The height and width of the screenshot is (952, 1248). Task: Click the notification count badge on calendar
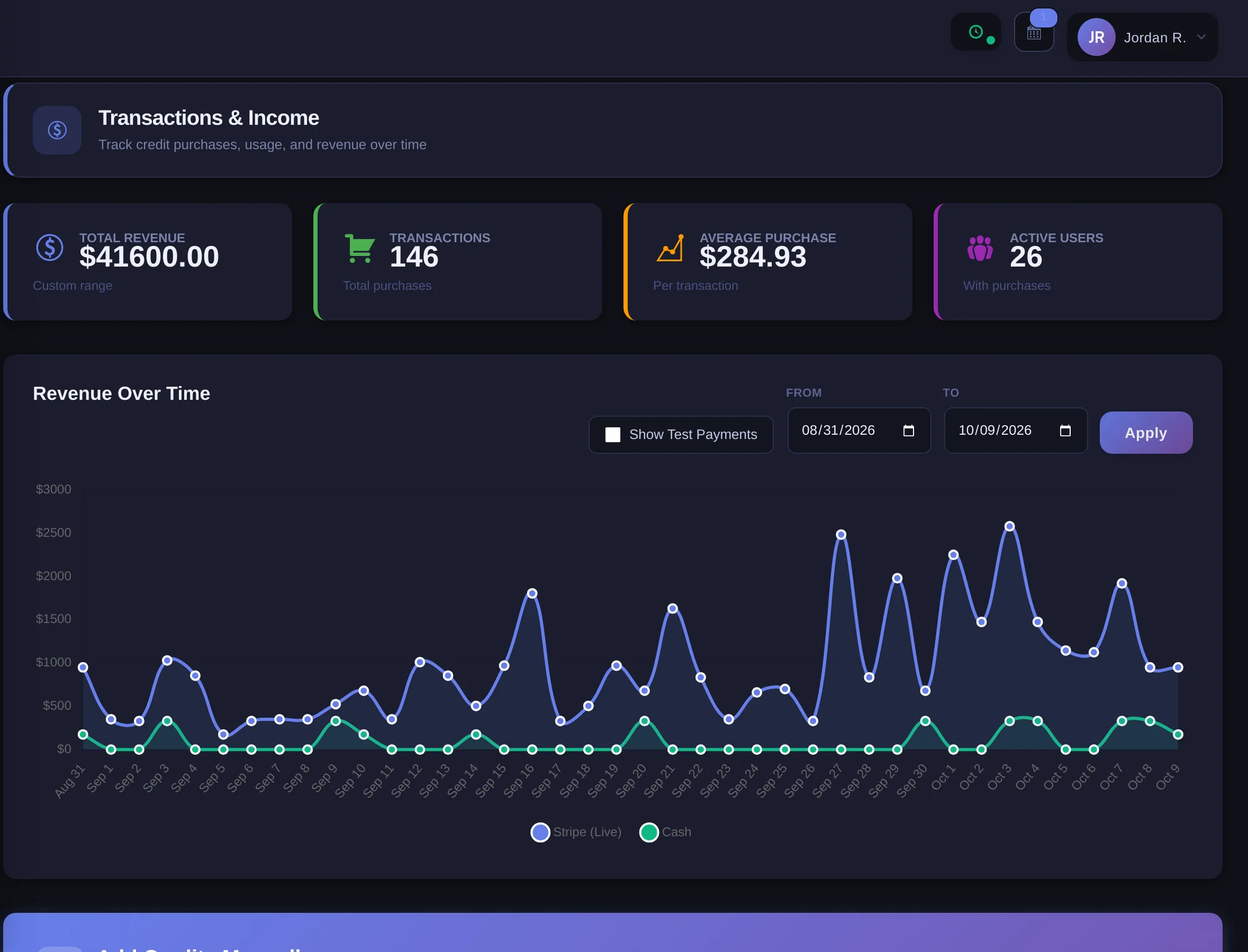tap(1043, 17)
